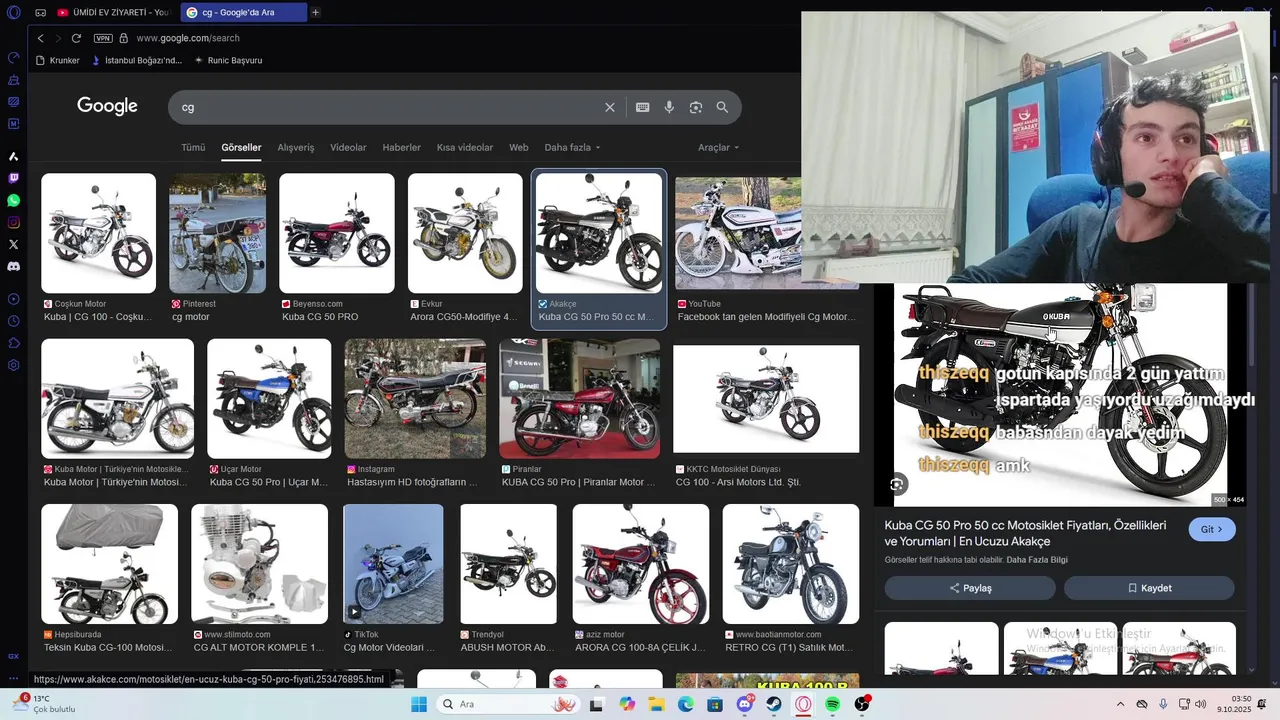Click the address bar www.google.com/search
This screenshot has height=720, width=1280.
pyautogui.click(x=188, y=38)
